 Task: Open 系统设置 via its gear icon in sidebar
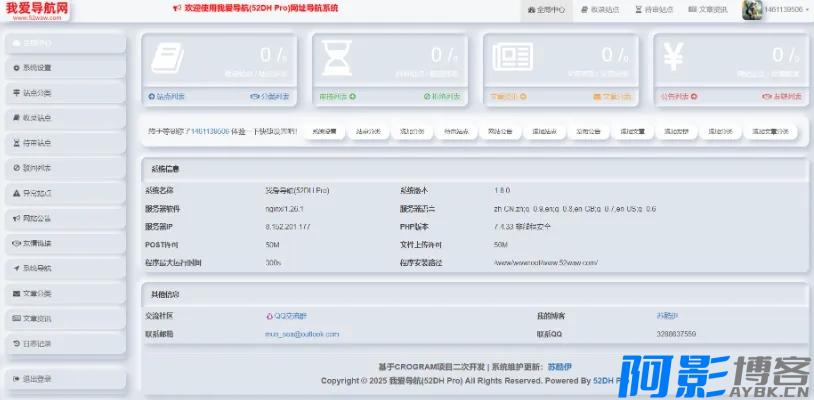click(16, 68)
